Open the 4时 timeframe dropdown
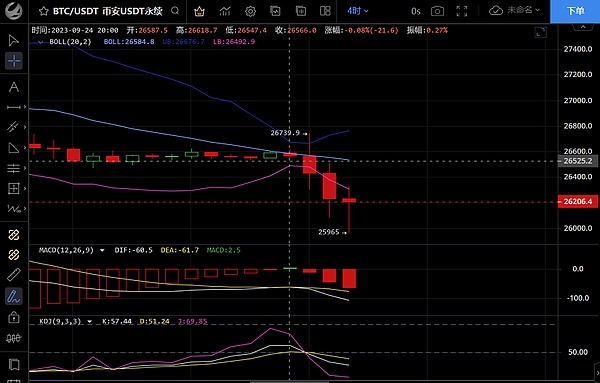This screenshot has width=600, height=383. [358, 11]
